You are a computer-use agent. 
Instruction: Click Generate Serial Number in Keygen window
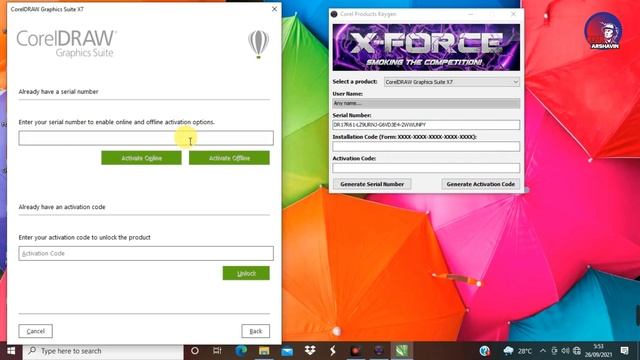(372, 184)
